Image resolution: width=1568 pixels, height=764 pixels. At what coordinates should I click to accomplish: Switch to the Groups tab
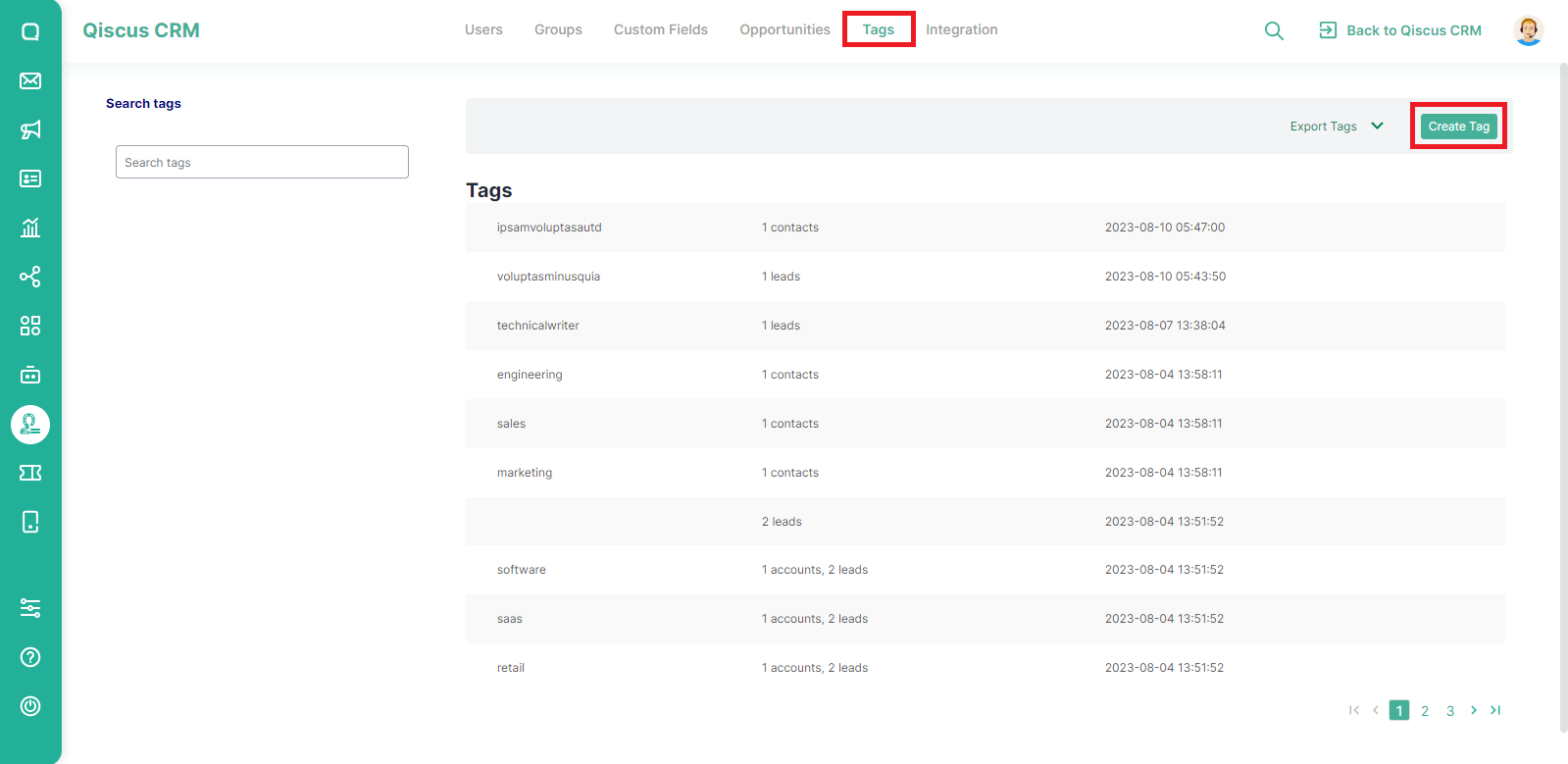pos(558,29)
